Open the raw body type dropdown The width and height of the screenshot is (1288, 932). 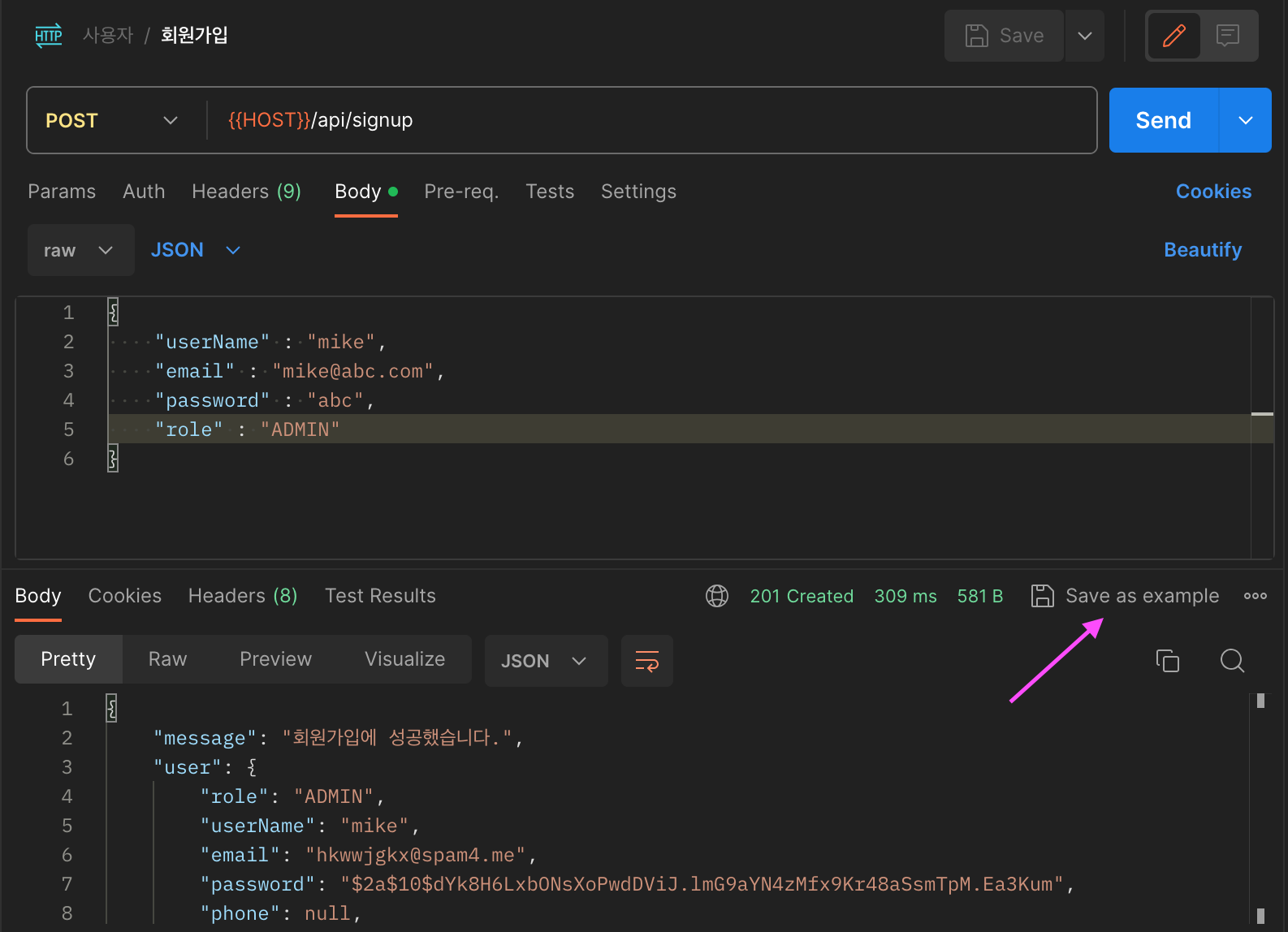80,250
